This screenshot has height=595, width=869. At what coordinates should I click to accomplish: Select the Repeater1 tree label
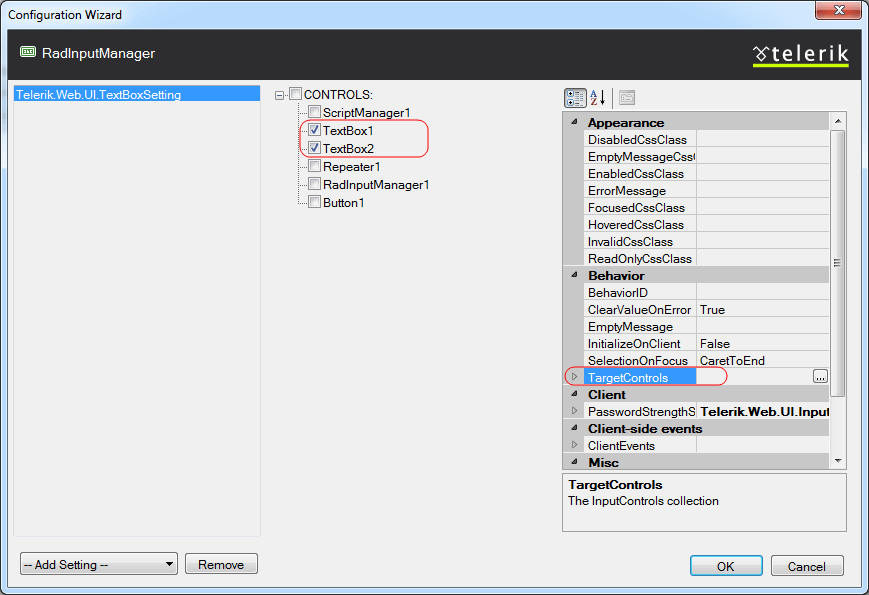point(351,166)
